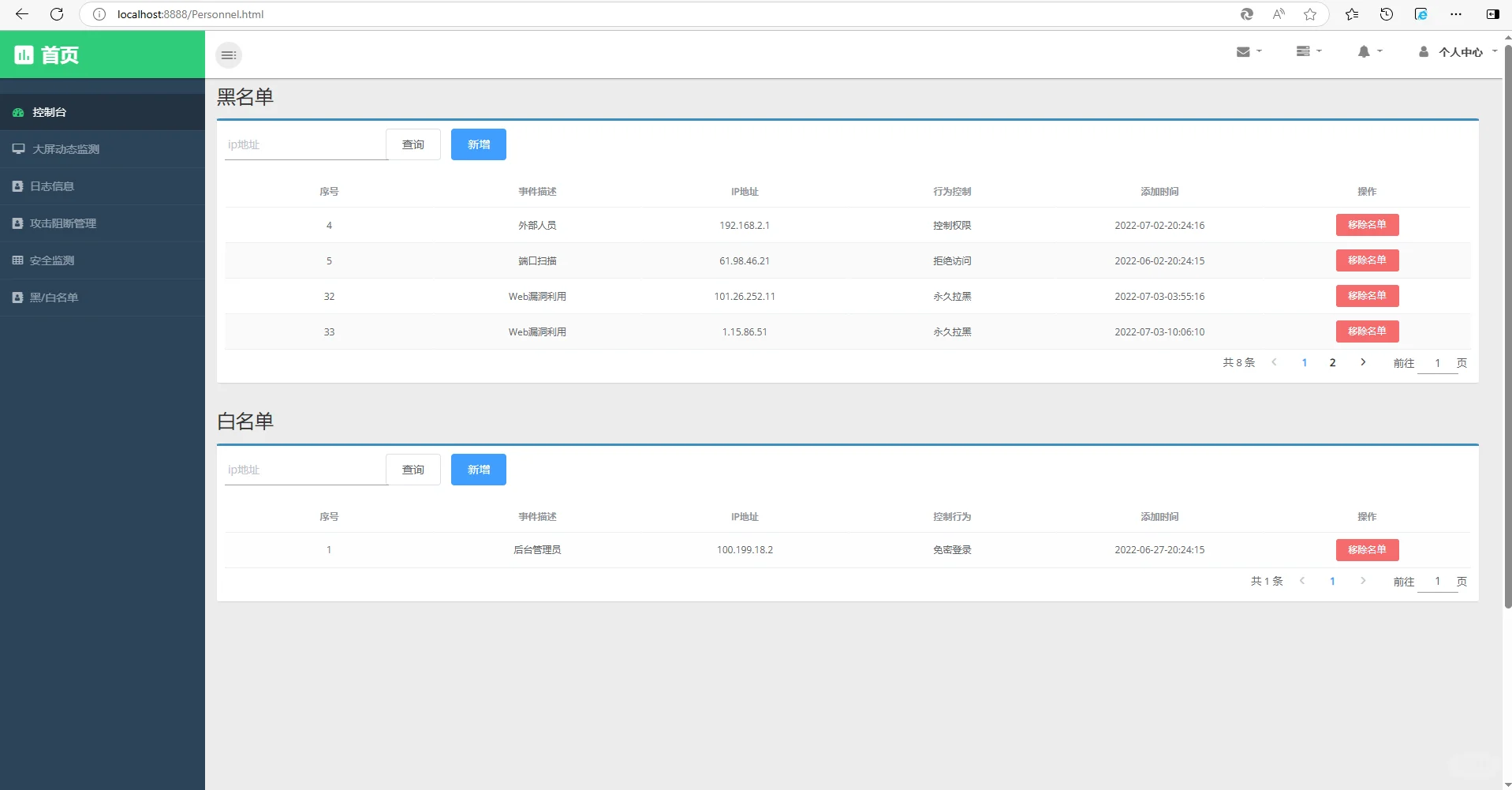Click the user avatar icon beside 个人中心
This screenshot has height=790, width=1512.
point(1424,52)
